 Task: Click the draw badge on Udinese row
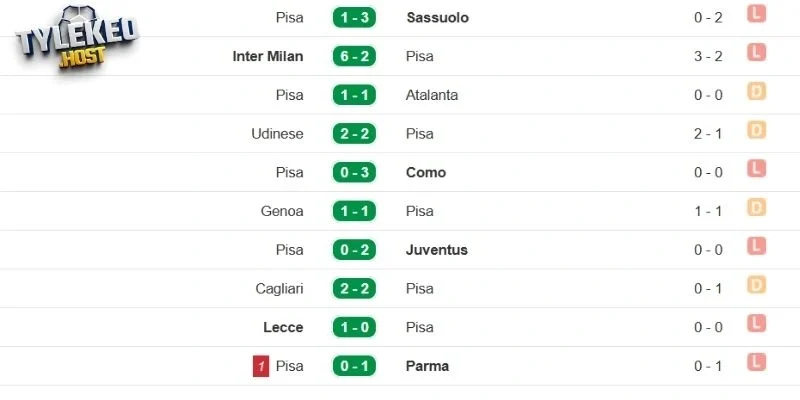(x=756, y=132)
